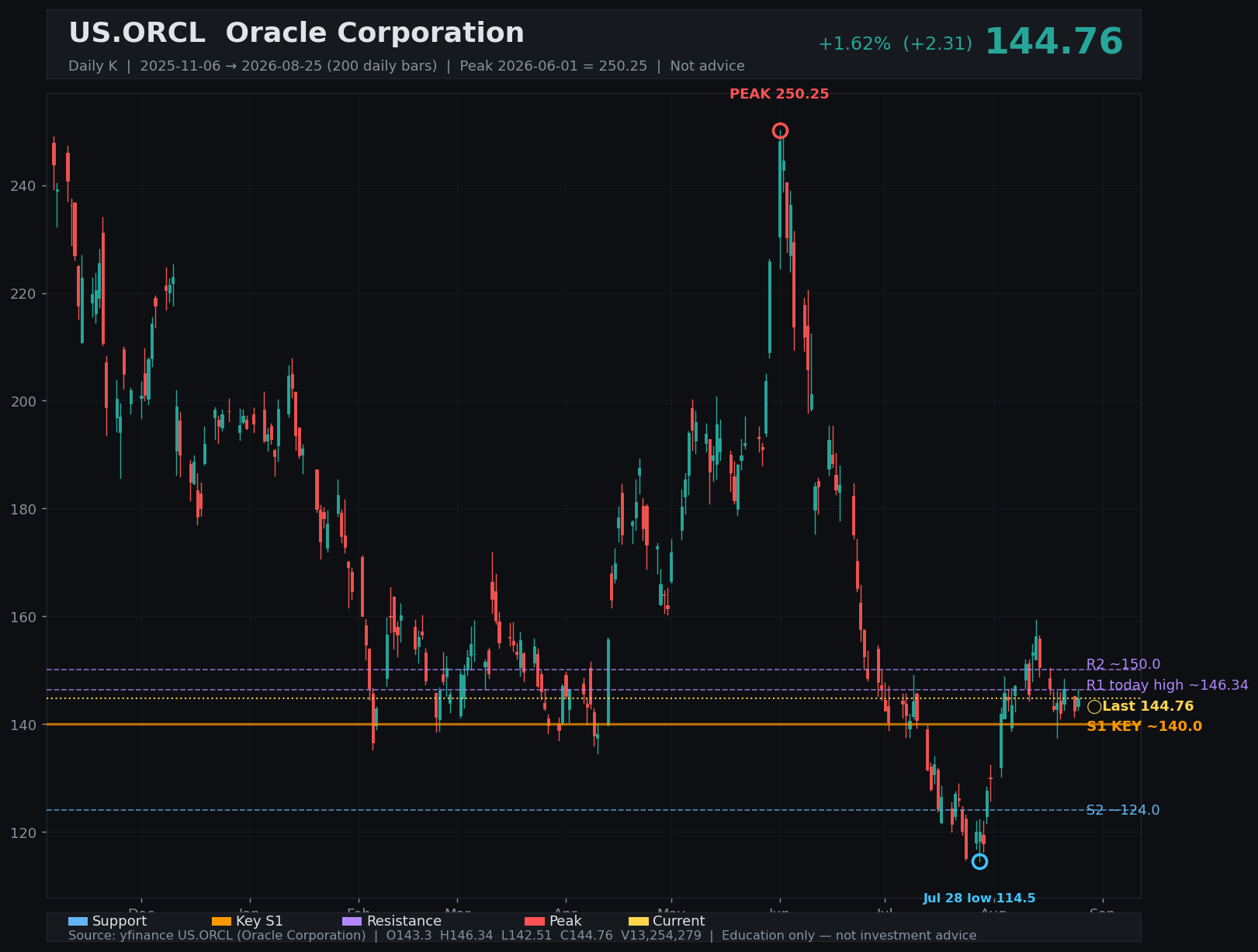Click the blue Support legend swatch

pos(78,921)
